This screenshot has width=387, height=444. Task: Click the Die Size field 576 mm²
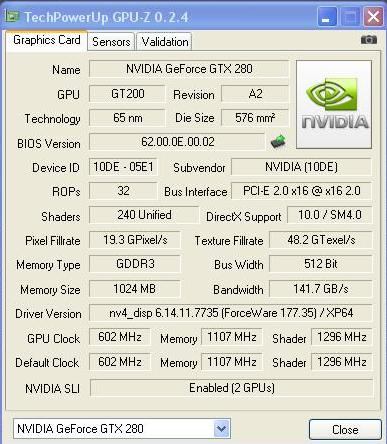255,118
